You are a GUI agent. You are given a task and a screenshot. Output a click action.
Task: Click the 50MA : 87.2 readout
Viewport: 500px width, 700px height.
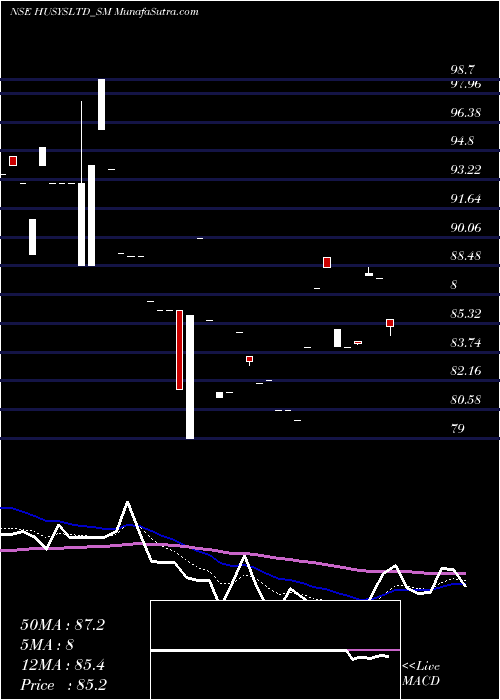point(62,625)
